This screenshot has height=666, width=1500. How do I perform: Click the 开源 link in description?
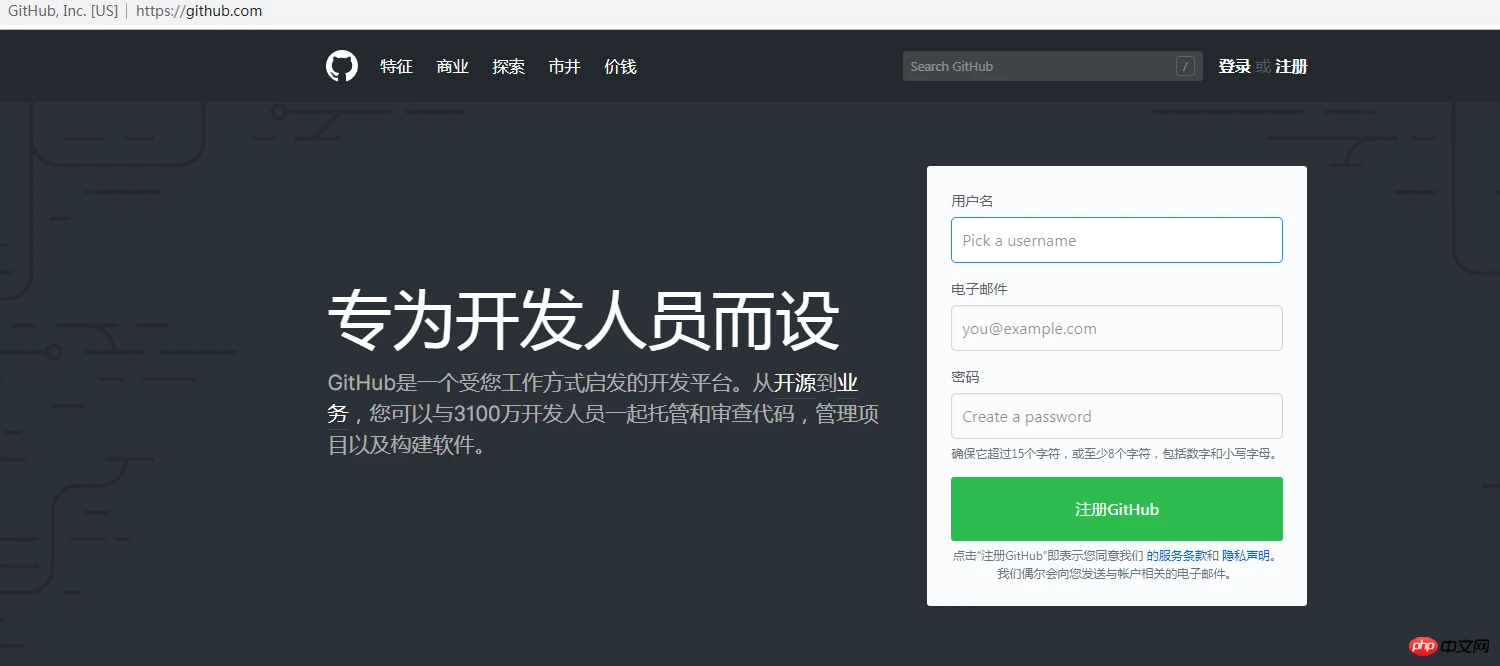(x=795, y=383)
